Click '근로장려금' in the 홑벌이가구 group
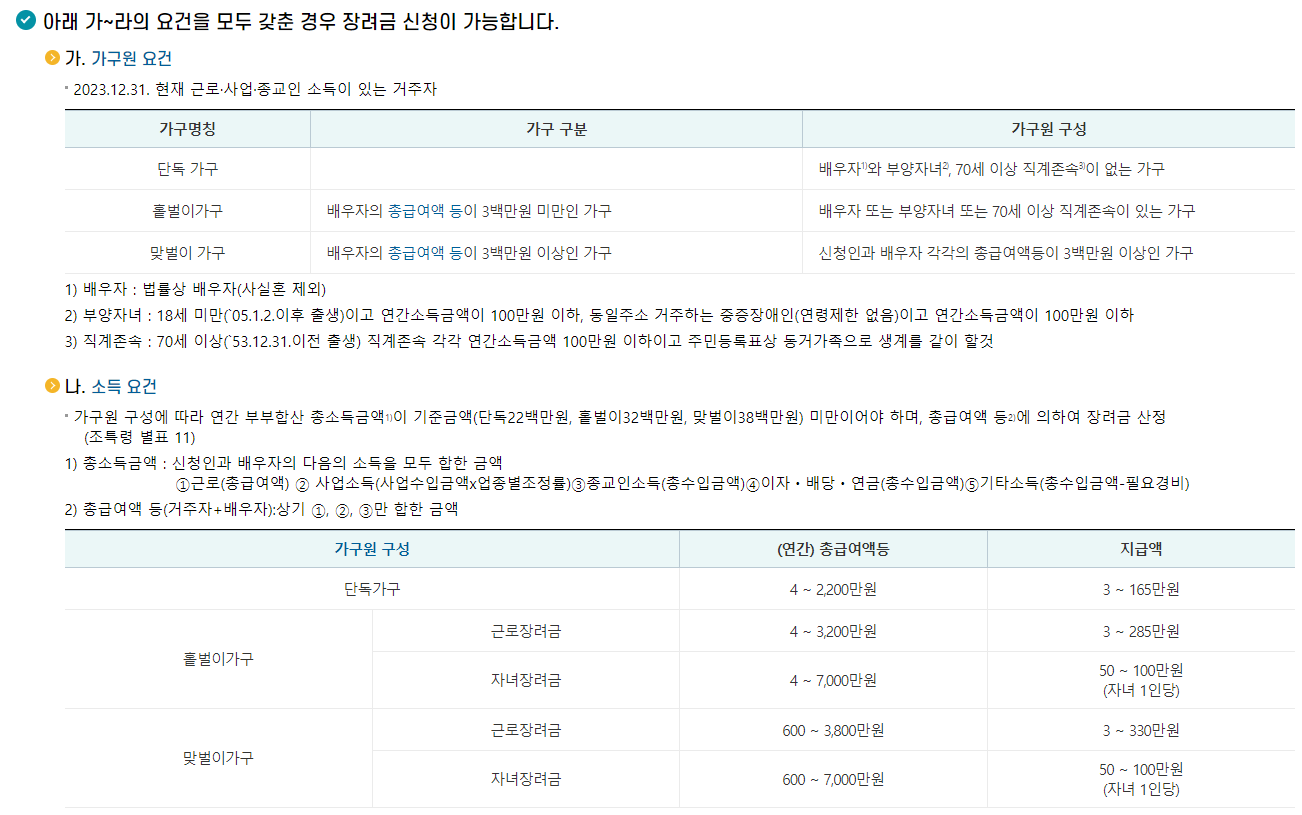This screenshot has width=1302, height=815. (x=526, y=631)
